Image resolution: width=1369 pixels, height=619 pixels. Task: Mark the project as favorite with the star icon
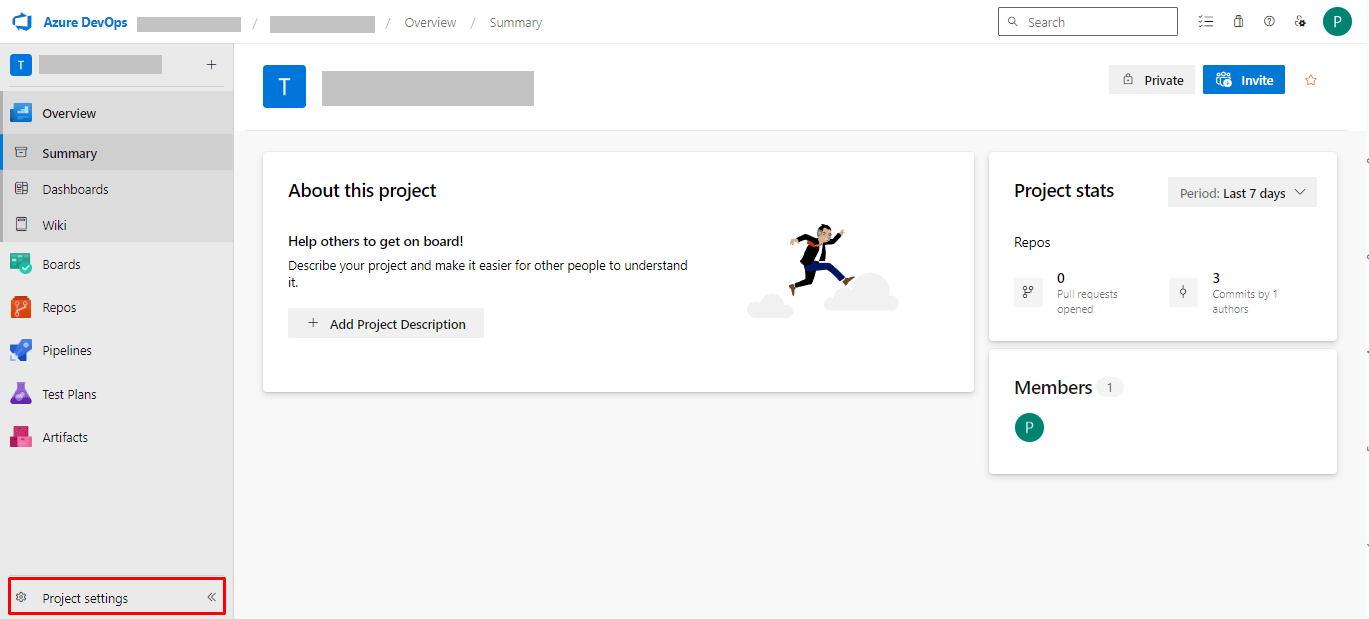pyautogui.click(x=1311, y=80)
